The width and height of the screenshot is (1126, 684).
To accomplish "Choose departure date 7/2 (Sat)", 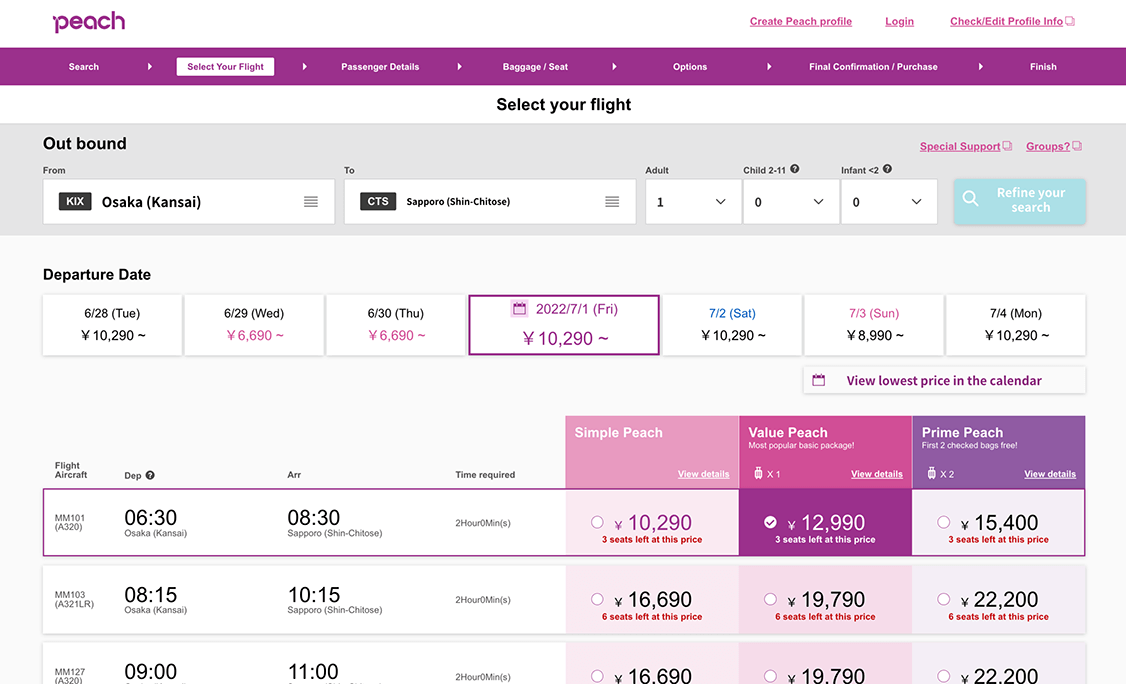I will coord(732,325).
